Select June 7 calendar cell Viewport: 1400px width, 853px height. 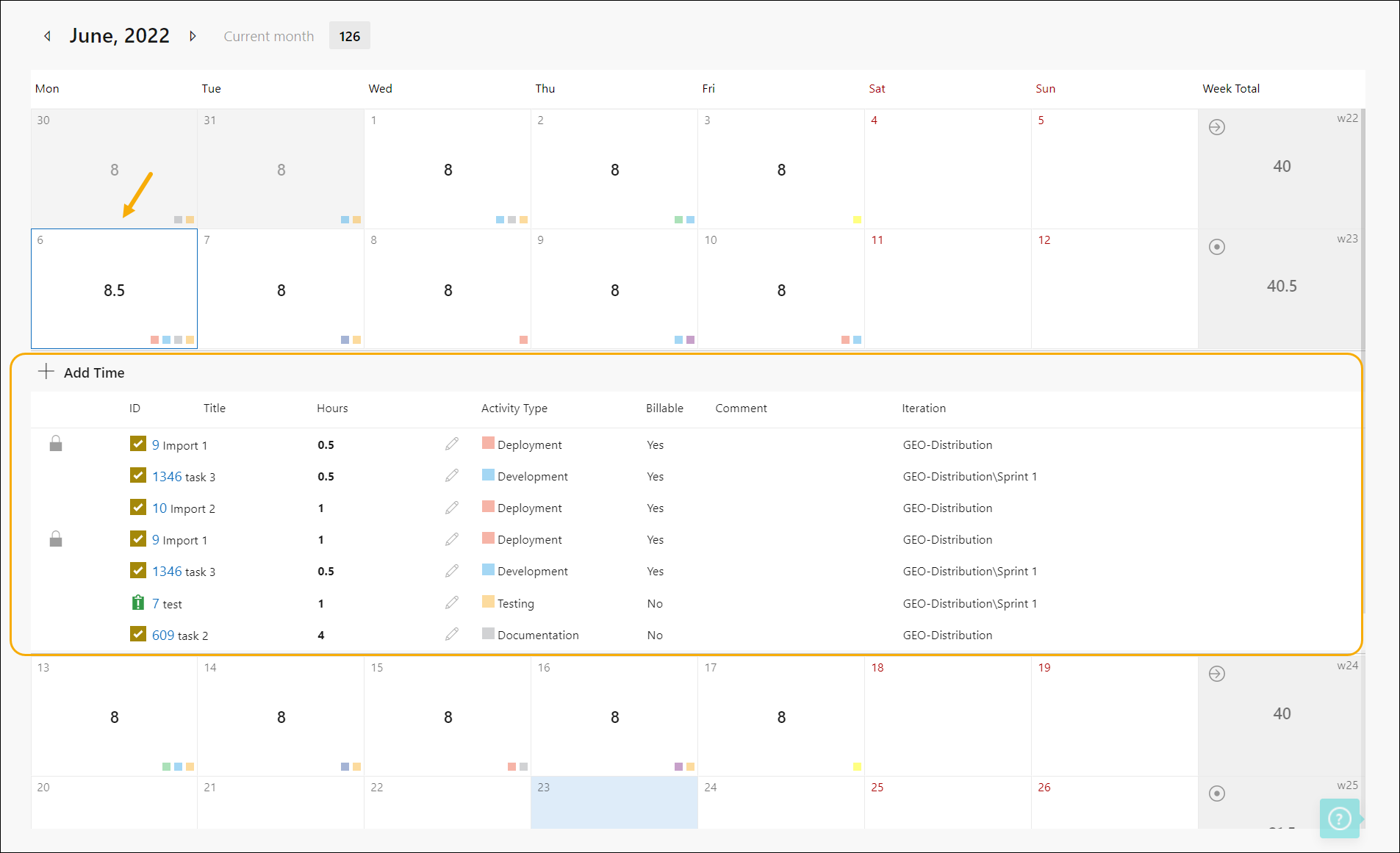point(281,289)
